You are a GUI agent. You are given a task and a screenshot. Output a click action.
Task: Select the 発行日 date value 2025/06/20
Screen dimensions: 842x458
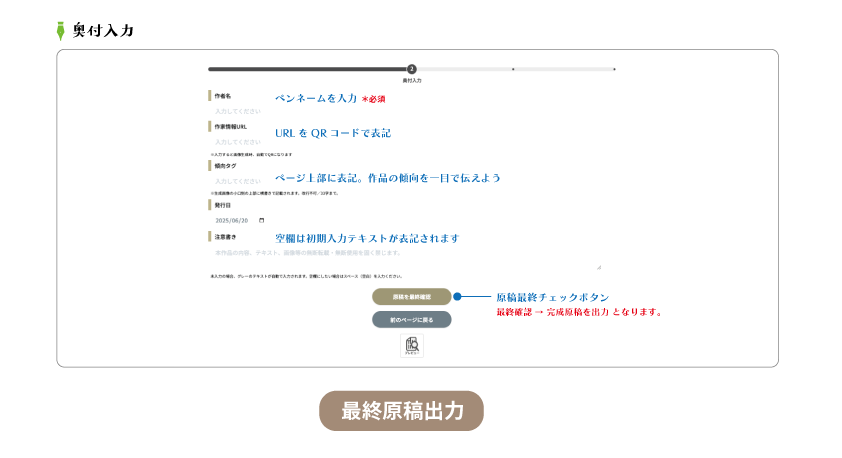tap(234, 220)
